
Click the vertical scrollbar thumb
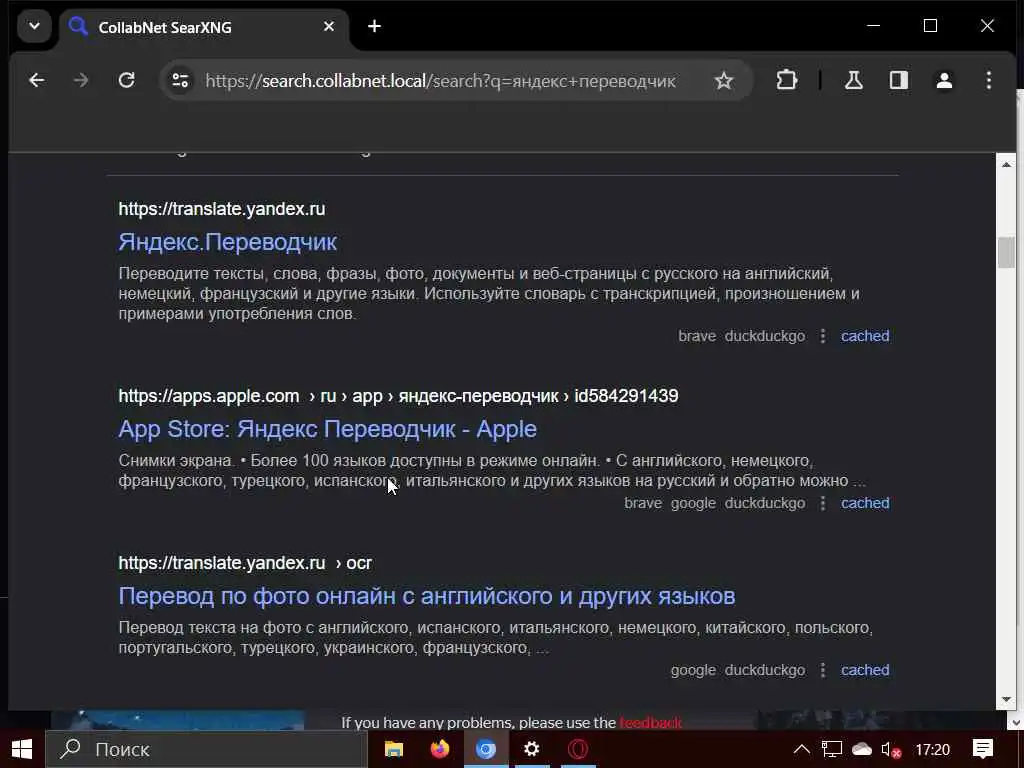[x=1006, y=252]
